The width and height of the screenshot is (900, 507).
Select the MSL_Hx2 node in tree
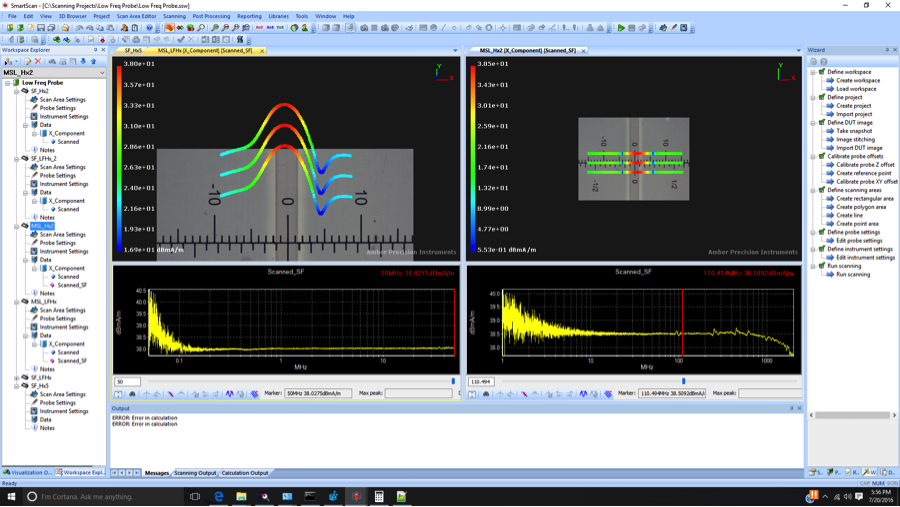(42, 226)
